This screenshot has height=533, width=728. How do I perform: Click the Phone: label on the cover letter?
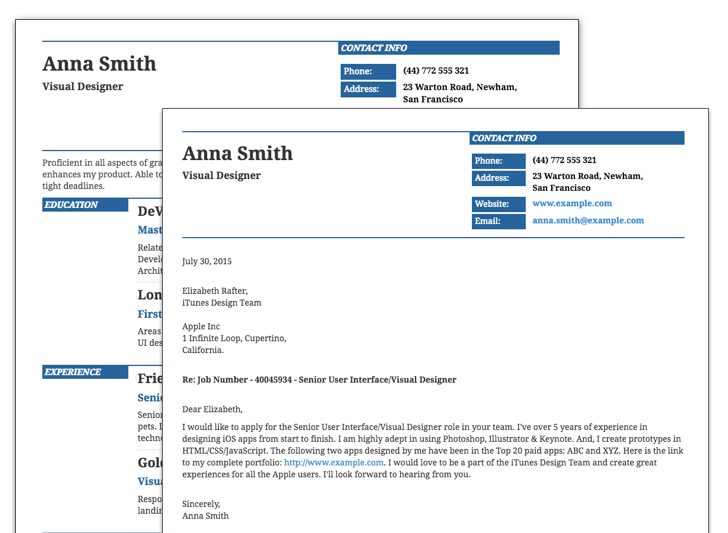point(499,161)
